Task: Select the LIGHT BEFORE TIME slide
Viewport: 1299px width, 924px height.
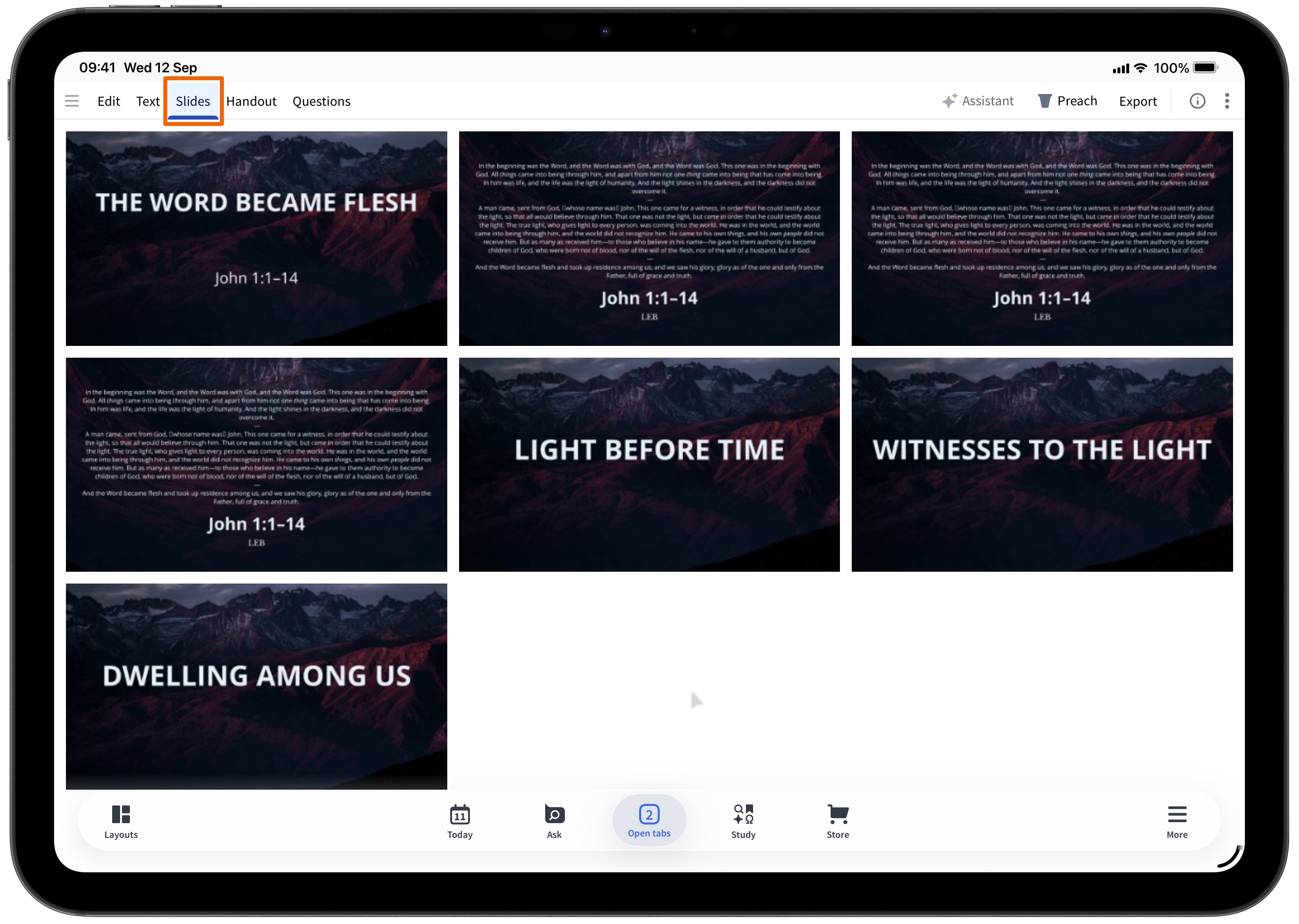Action: 649,465
